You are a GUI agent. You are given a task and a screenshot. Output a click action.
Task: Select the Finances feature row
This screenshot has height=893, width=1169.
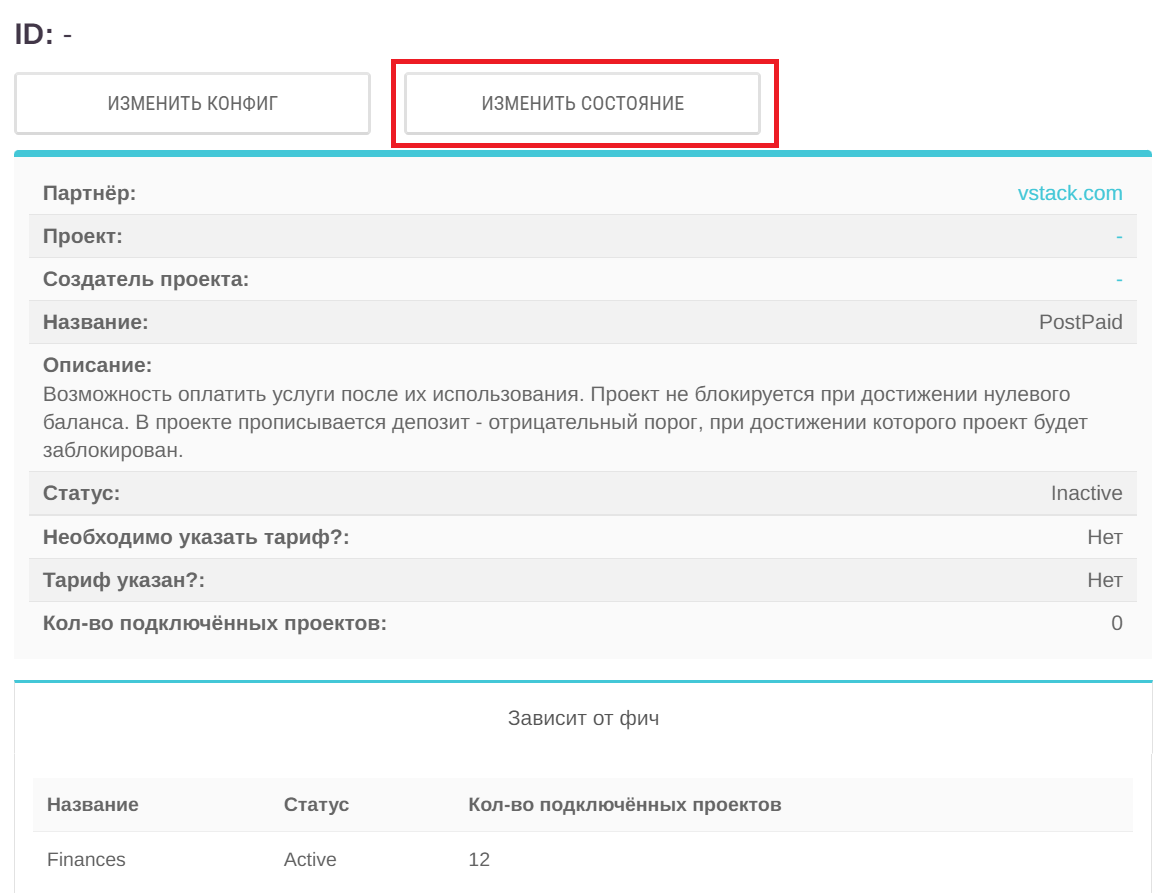coord(86,859)
